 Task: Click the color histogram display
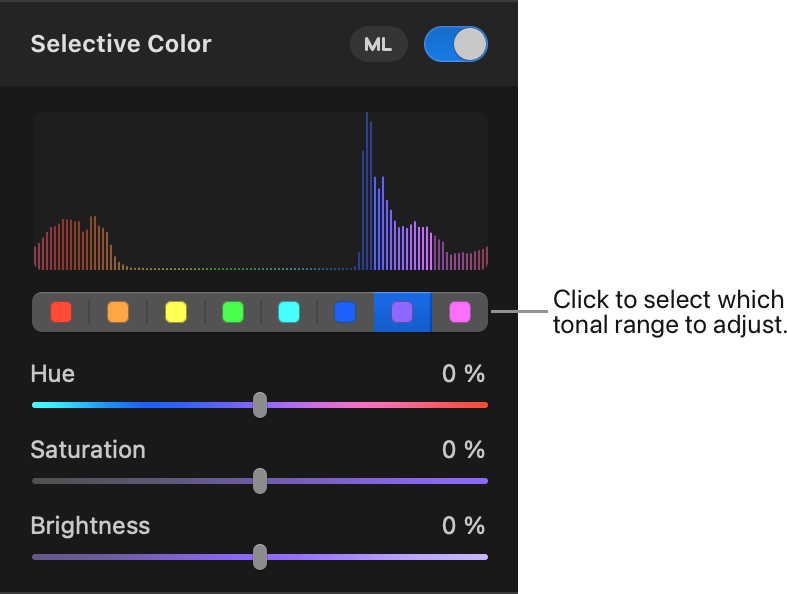pos(261,191)
